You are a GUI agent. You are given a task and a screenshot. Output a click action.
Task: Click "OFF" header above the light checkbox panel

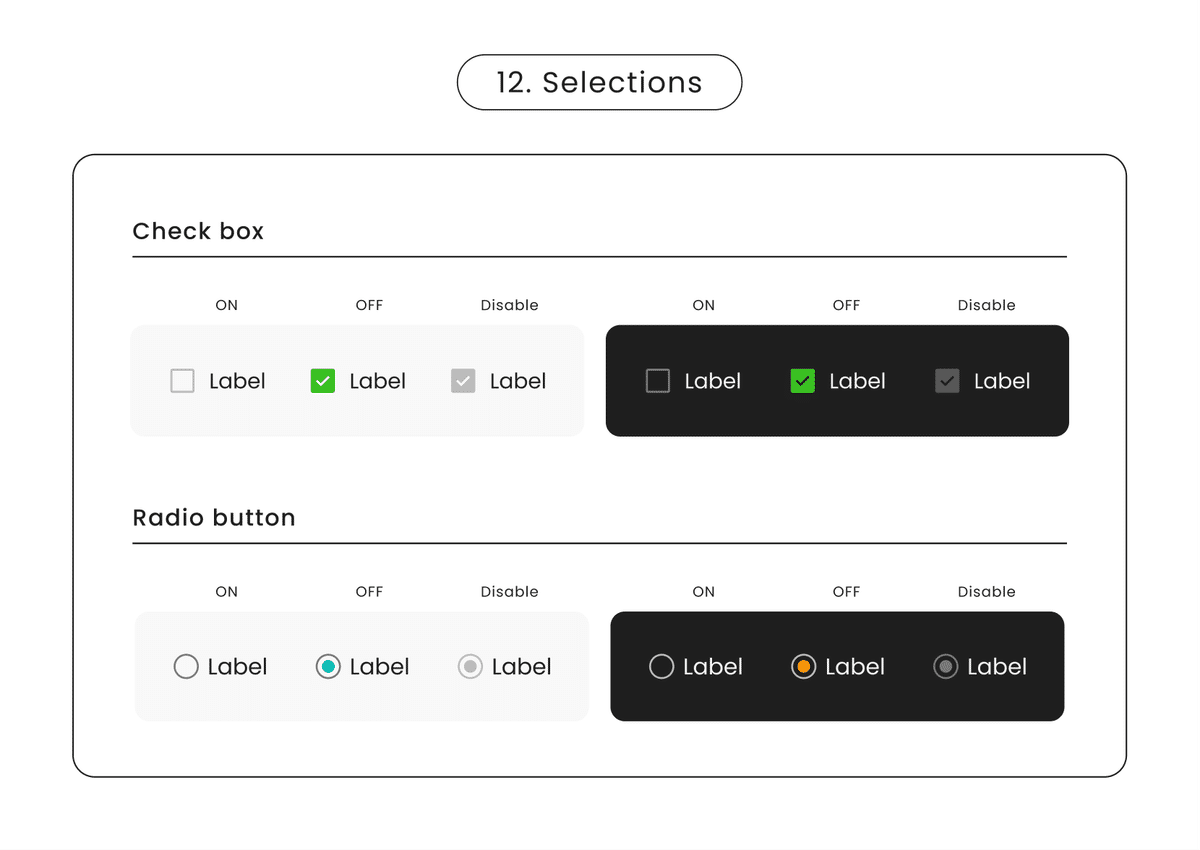369,305
